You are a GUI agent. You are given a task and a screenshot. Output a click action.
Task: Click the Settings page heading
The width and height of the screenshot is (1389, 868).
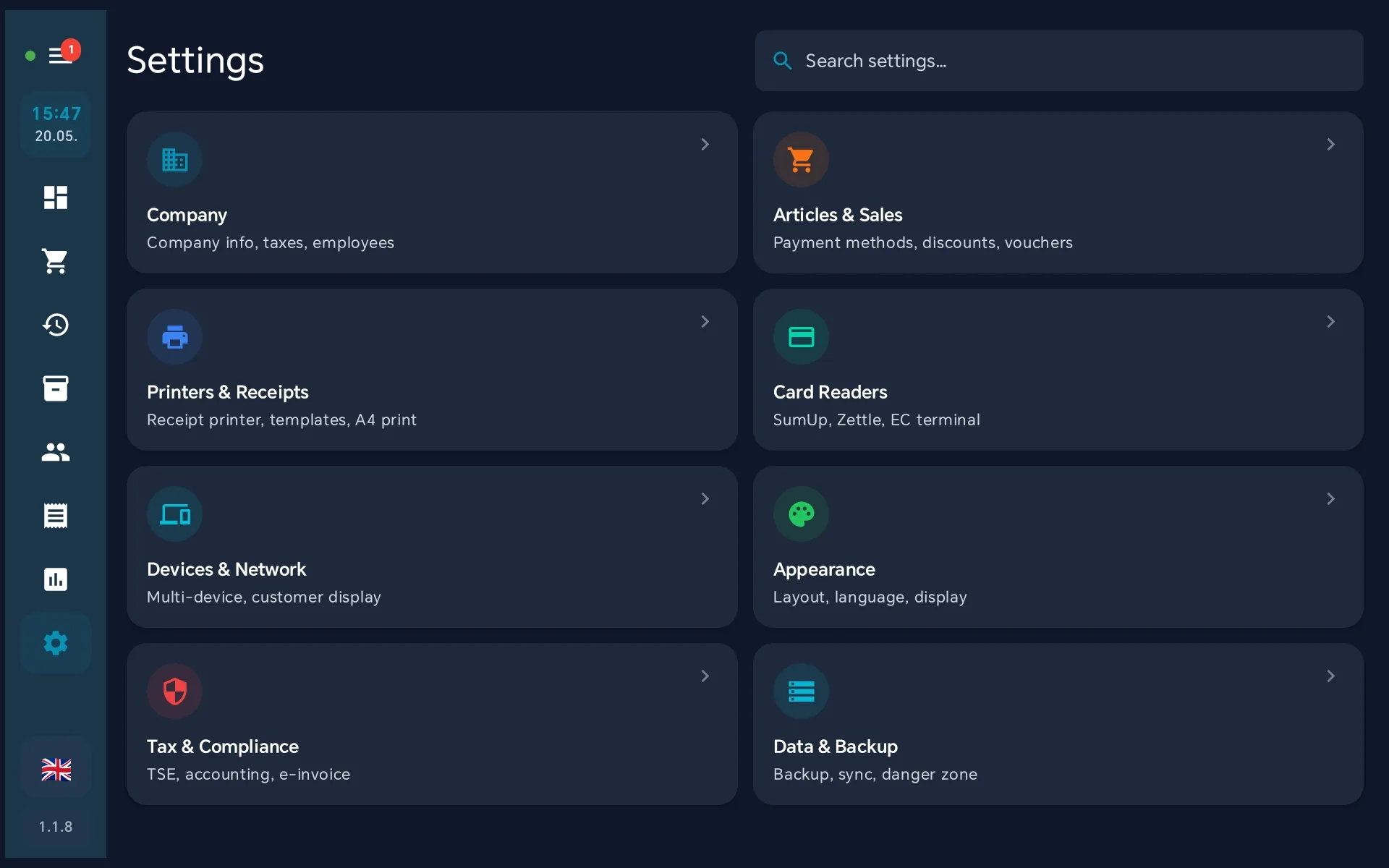[x=195, y=61]
